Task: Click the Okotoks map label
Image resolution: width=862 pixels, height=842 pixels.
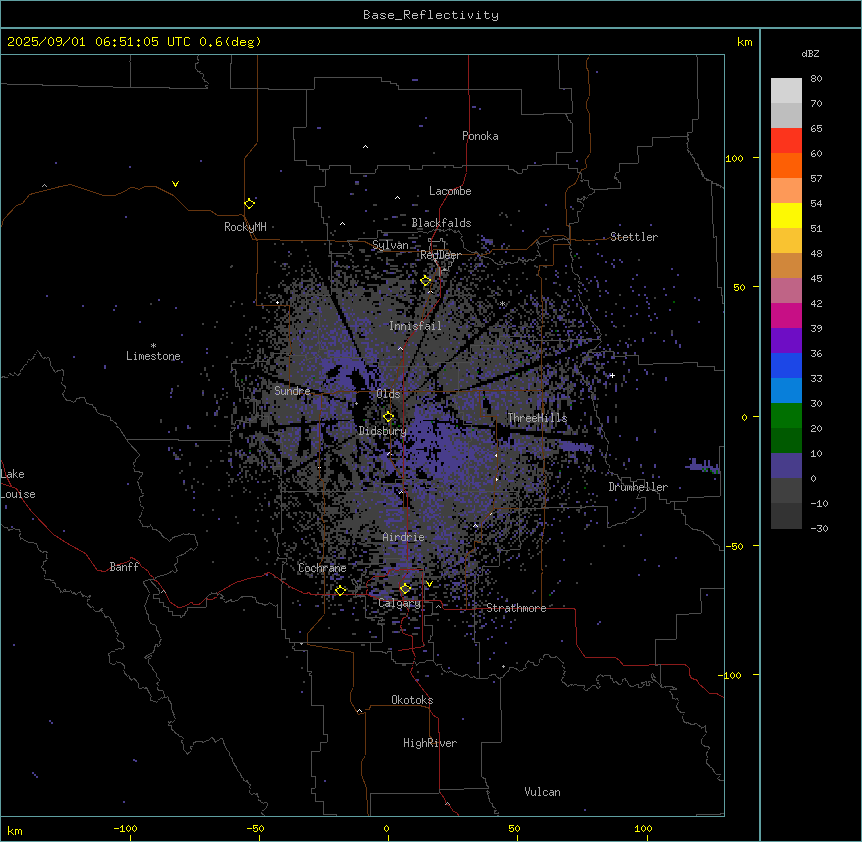Action: click(x=412, y=700)
